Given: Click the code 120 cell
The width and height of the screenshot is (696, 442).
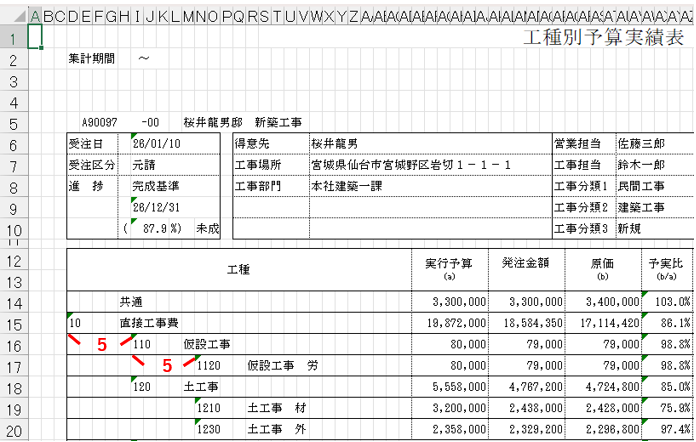Looking at the screenshot, I should (142, 387).
